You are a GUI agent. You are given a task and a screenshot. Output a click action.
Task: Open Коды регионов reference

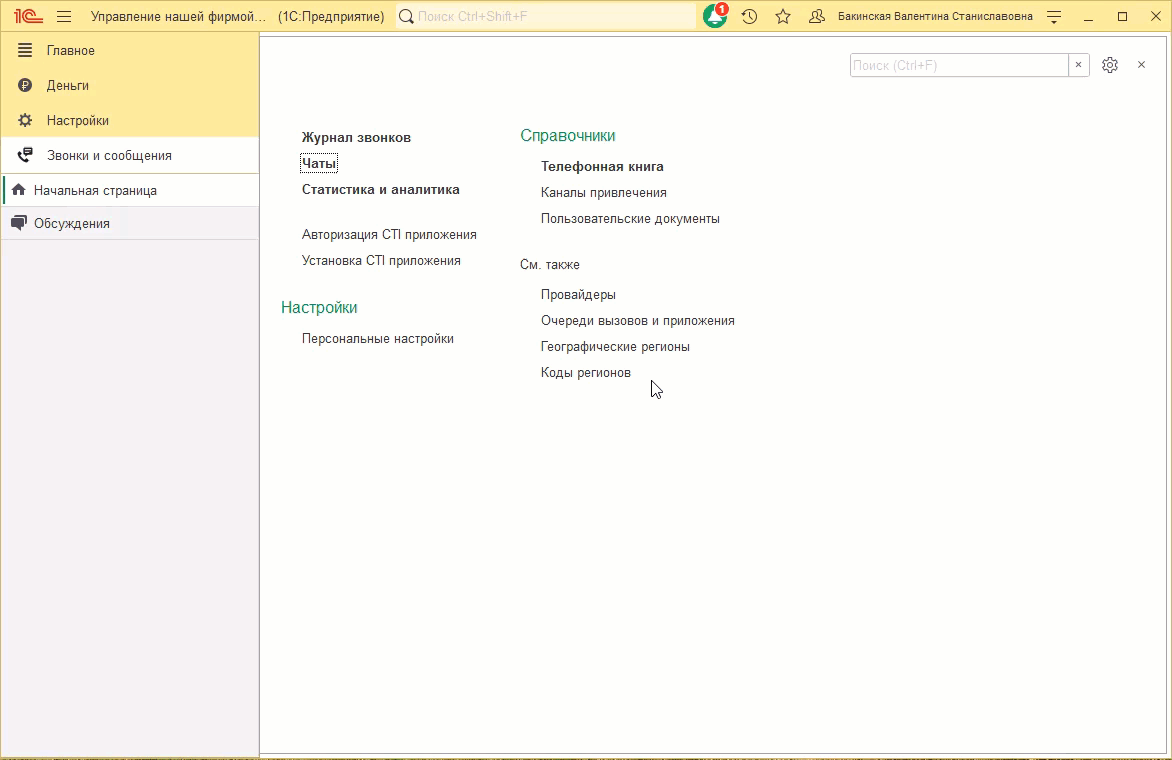(585, 372)
